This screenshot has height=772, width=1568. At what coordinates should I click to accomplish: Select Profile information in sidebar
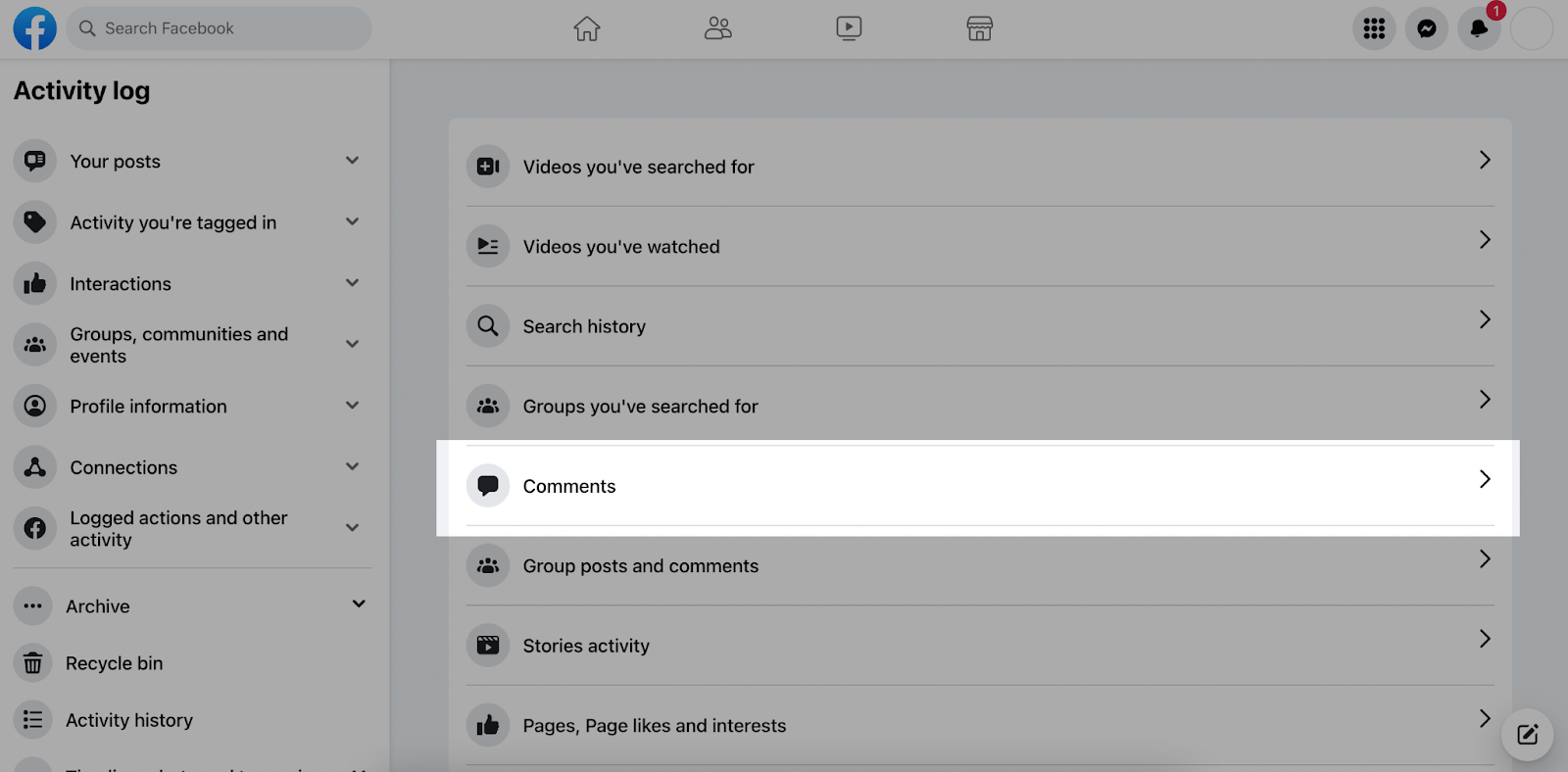click(148, 407)
